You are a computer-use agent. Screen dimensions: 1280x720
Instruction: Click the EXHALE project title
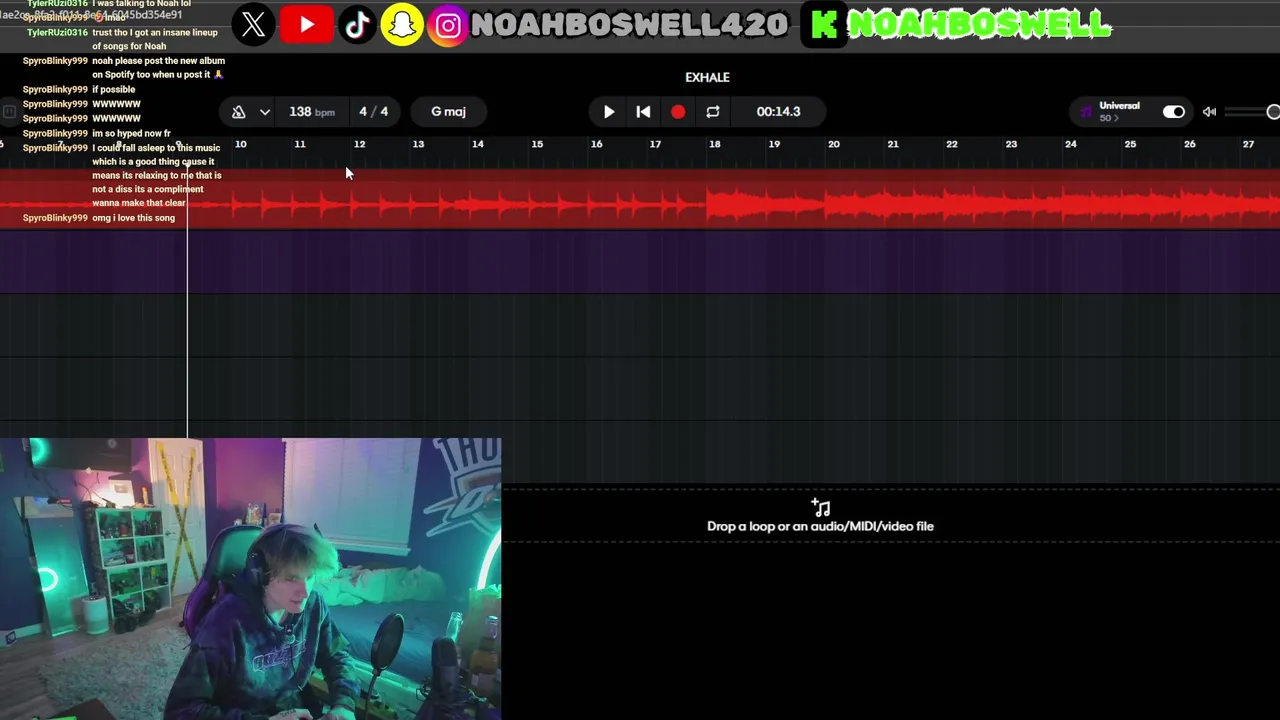(707, 77)
